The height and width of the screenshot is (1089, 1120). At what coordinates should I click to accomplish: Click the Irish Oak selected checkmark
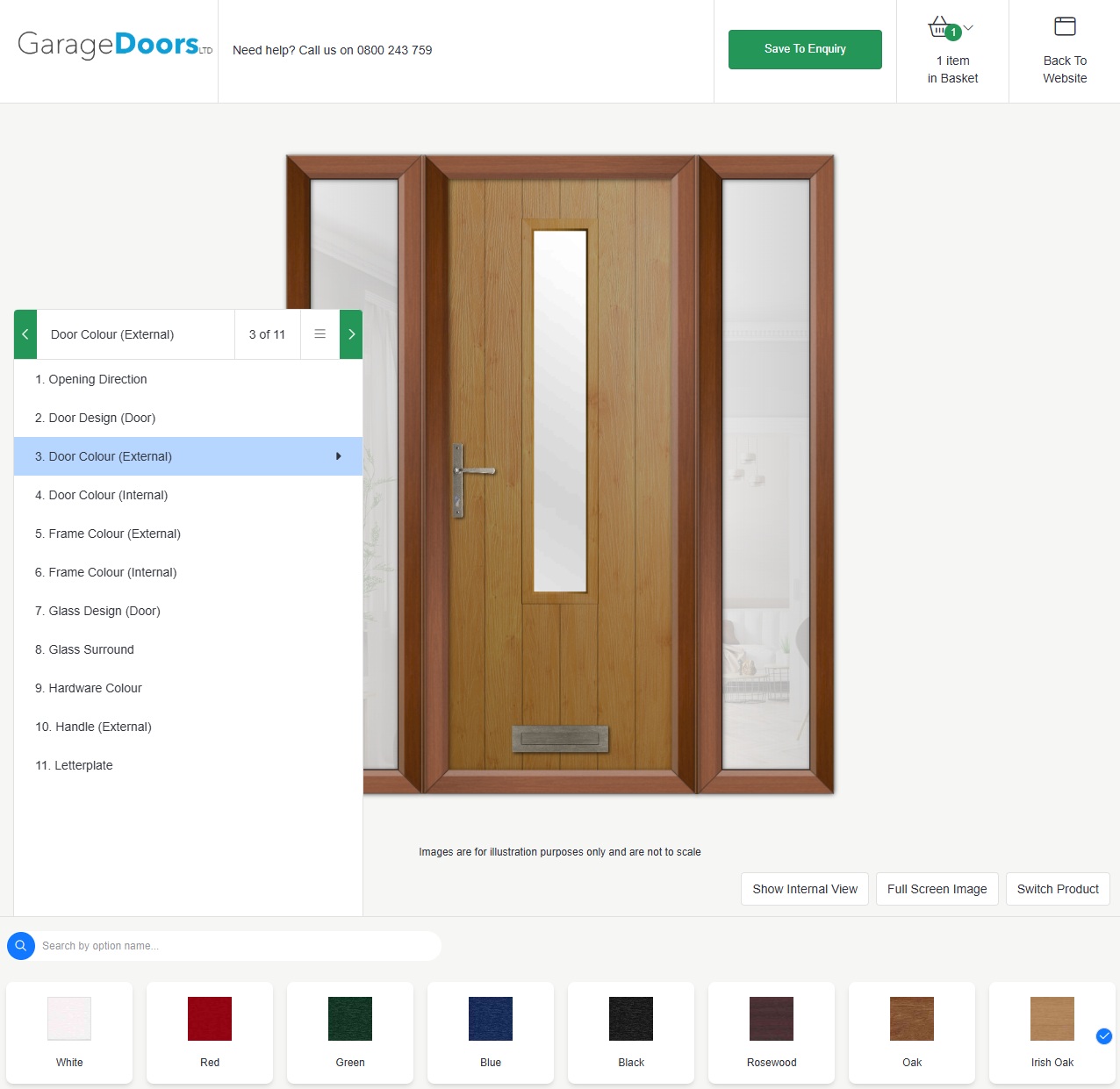[x=1104, y=1036]
